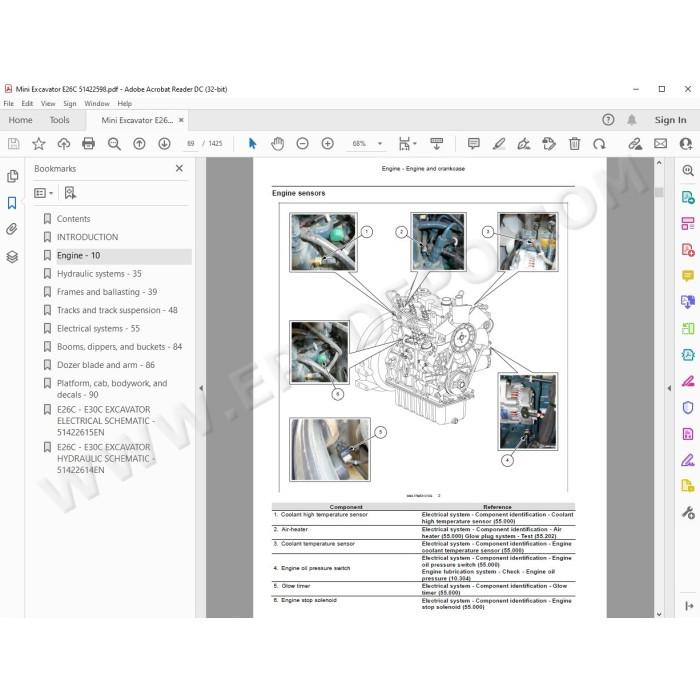The width and height of the screenshot is (700, 700).
Task: Open Dozer blade and arm - 86 bookmark
Action: coord(106,365)
